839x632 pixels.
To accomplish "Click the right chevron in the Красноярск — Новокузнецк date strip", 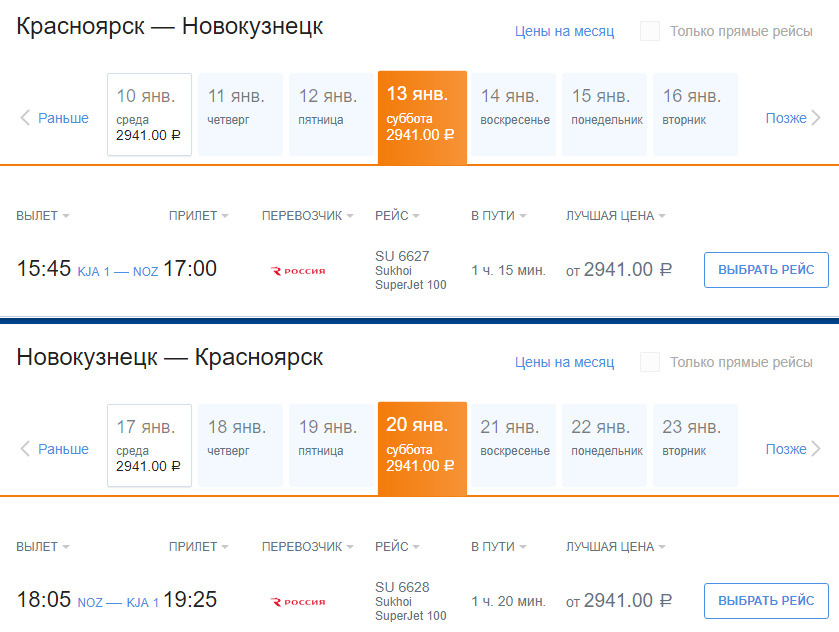I will [815, 118].
